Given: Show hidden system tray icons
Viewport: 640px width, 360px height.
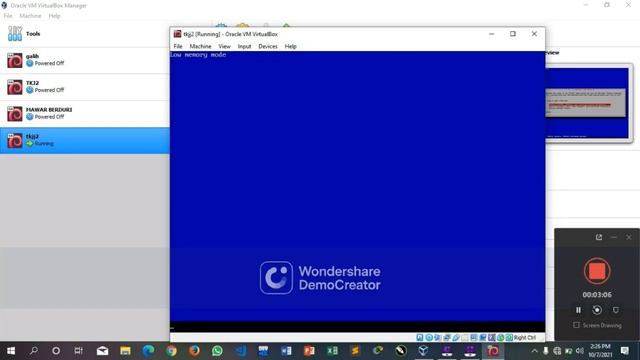Looking at the screenshot, I should pos(534,351).
